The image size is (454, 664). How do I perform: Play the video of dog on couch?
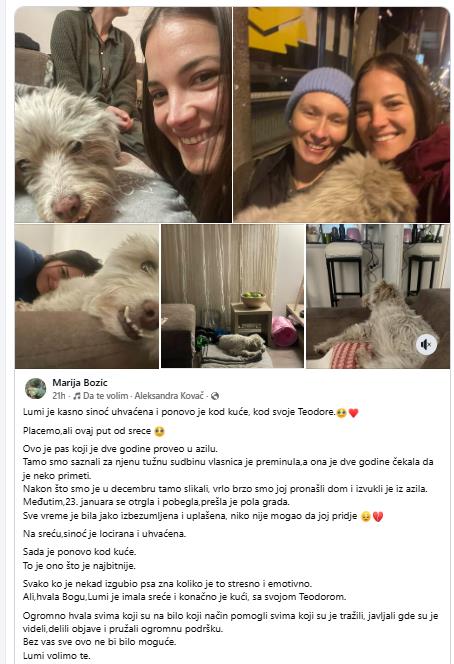tap(378, 296)
